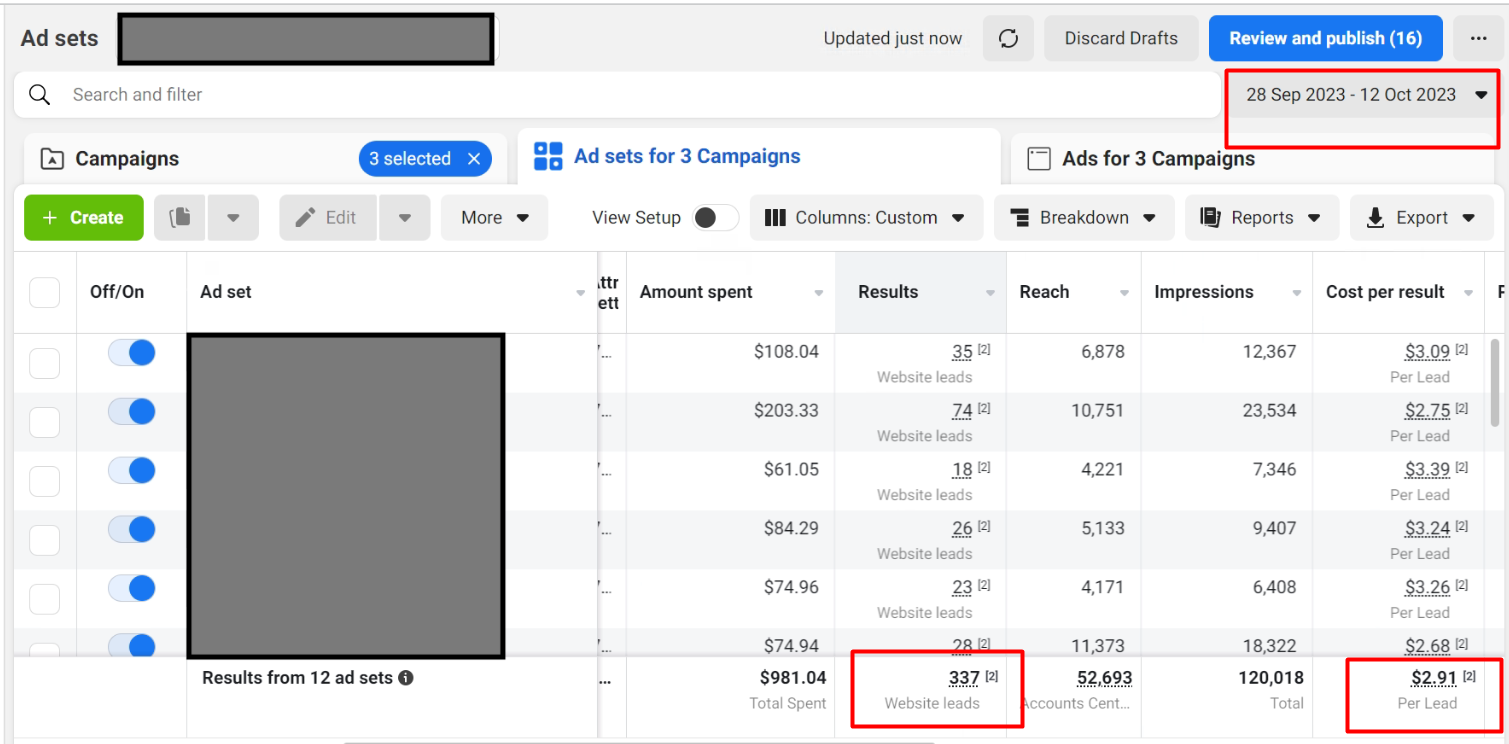Viewport: 1509px width, 744px height.
Task: Sort by the Ad set column header
Action: tap(391, 292)
